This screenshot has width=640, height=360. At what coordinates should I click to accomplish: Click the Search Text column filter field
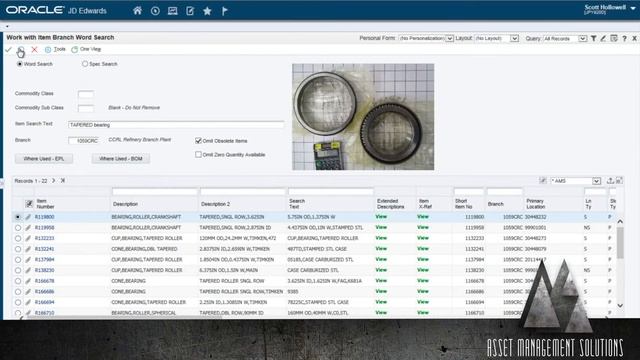[331, 191]
